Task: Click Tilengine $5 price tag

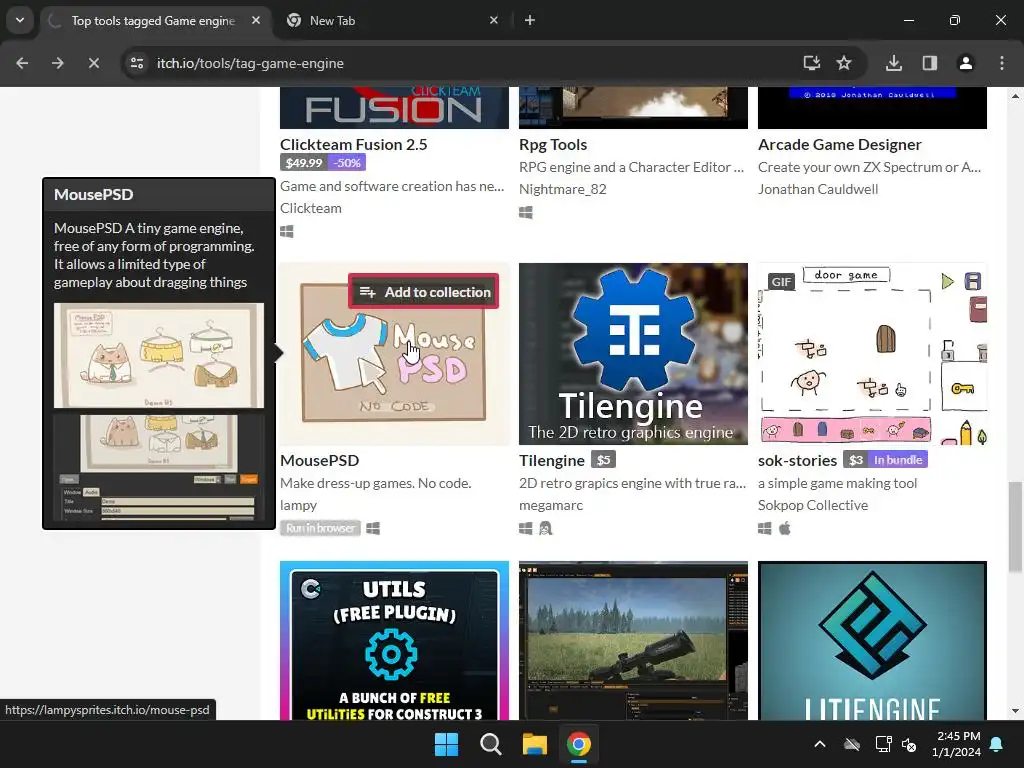Action: pyautogui.click(x=603, y=460)
